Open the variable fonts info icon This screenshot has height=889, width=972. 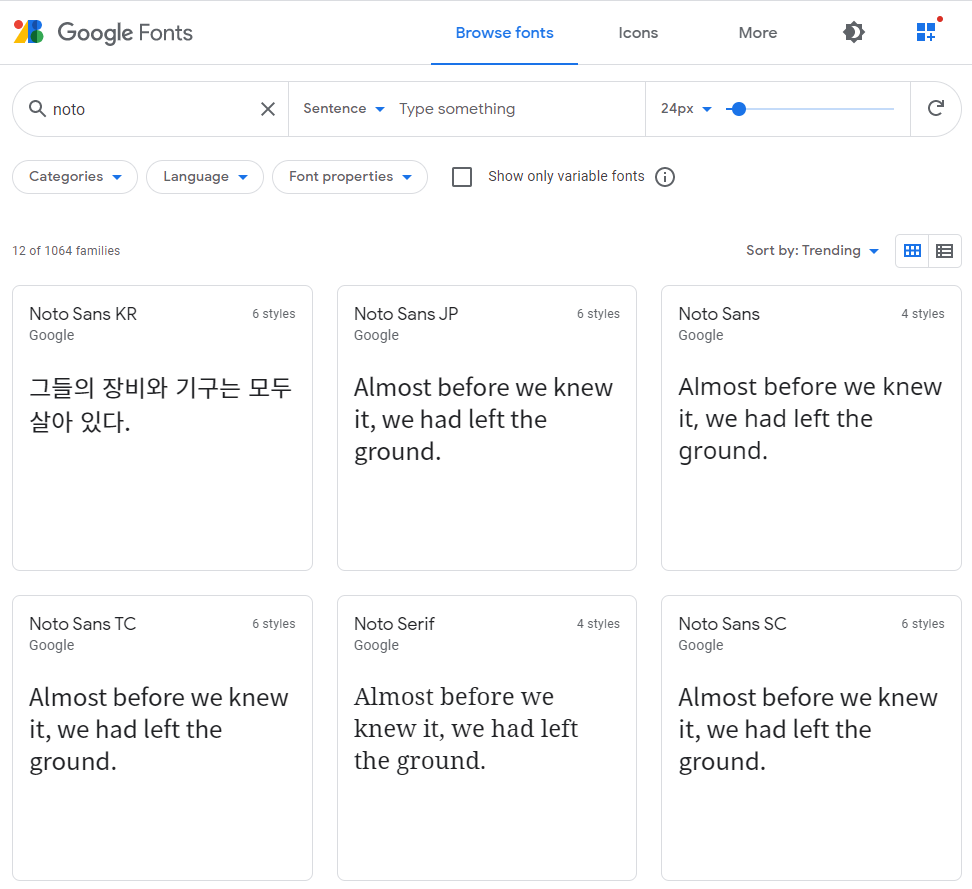click(665, 177)
